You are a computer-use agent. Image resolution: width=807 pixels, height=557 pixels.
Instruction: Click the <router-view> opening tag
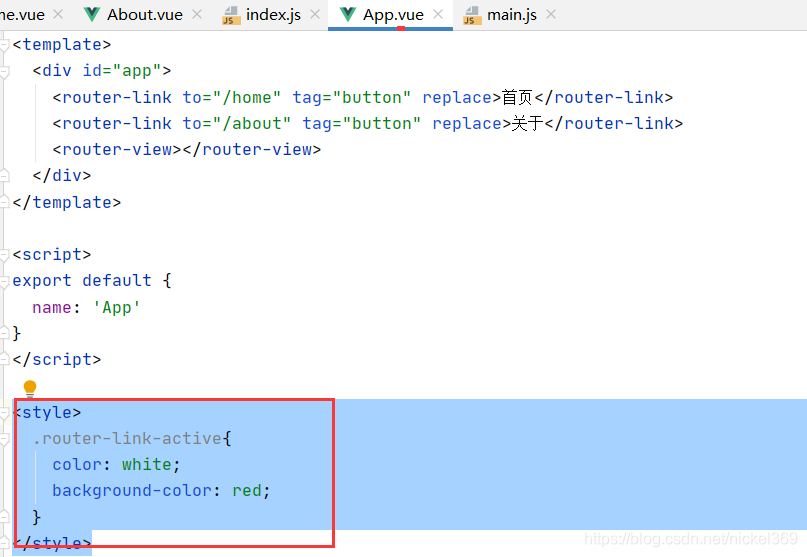click(x=117, y=150)
